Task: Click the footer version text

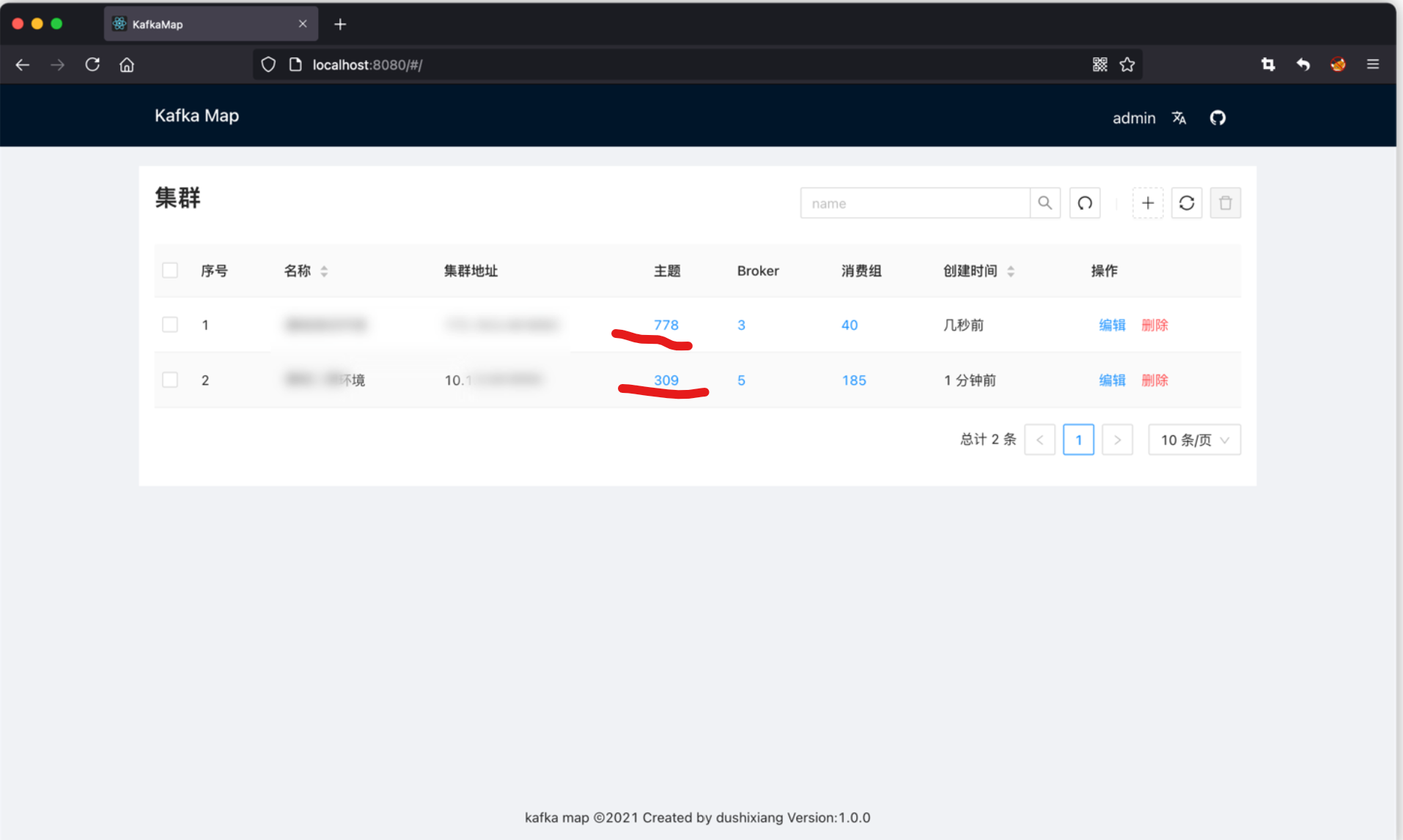Action: [697, 817]
